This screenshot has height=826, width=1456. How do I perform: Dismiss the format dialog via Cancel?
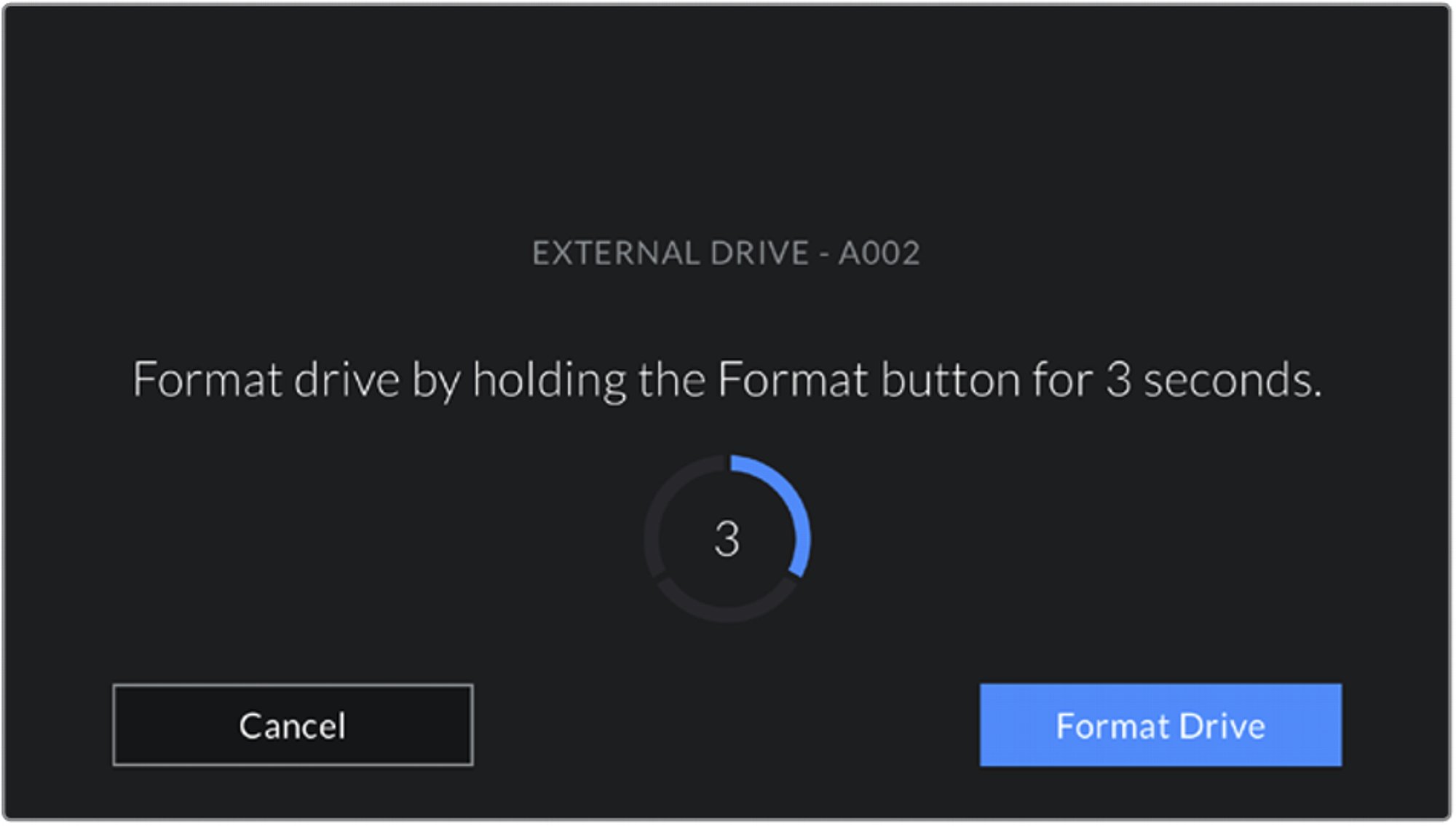(x=293, y=725)
